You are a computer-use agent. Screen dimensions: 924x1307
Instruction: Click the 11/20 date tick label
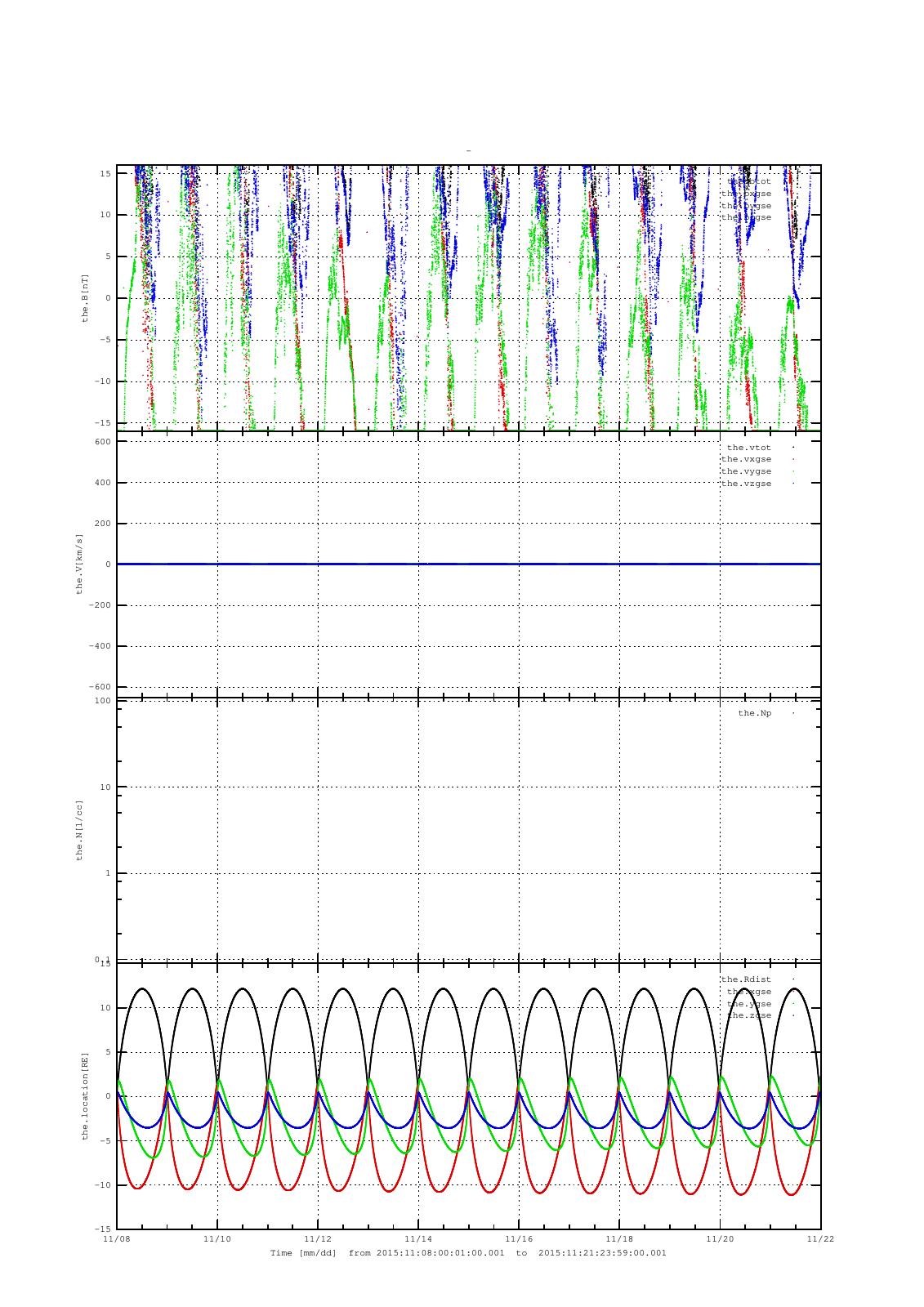coord(720,1238)
